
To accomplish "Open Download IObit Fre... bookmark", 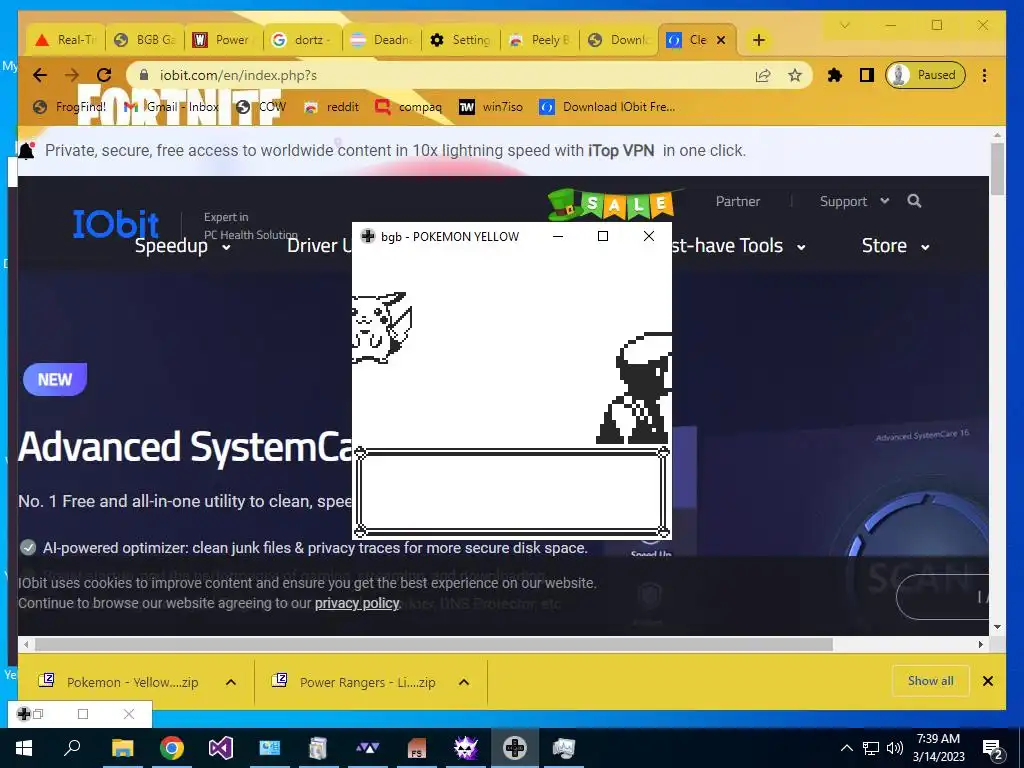I will coord(607,106).
